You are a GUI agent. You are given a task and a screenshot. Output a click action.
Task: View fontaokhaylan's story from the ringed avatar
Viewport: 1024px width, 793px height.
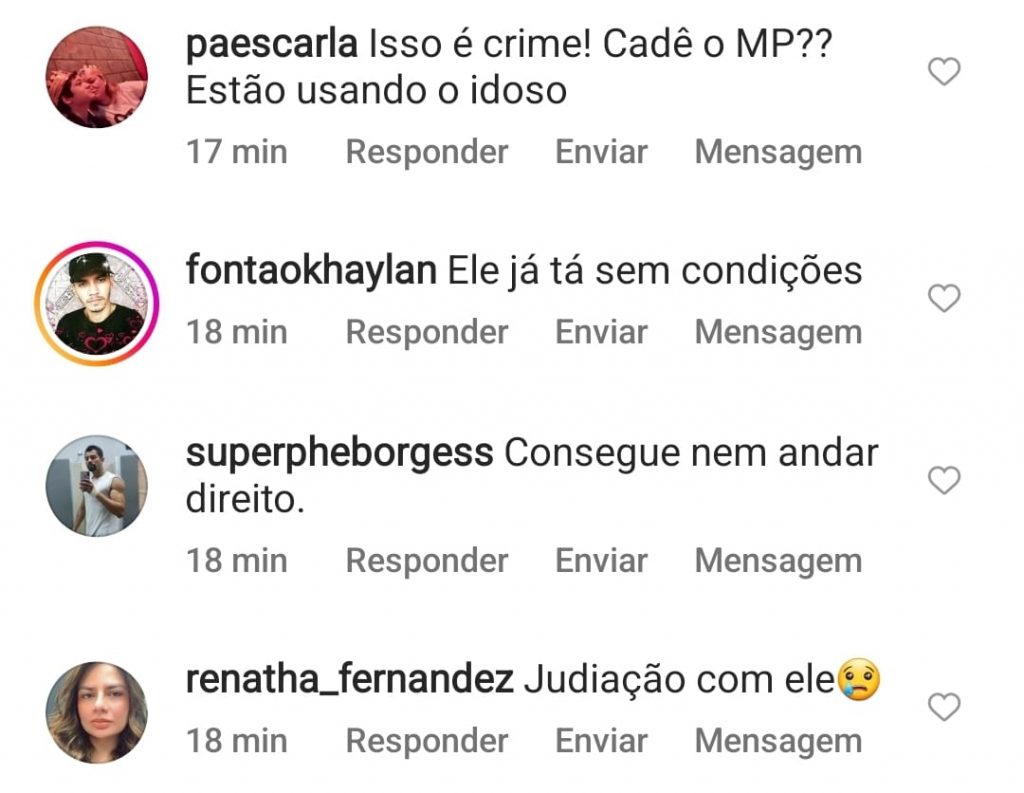(97, 304)
